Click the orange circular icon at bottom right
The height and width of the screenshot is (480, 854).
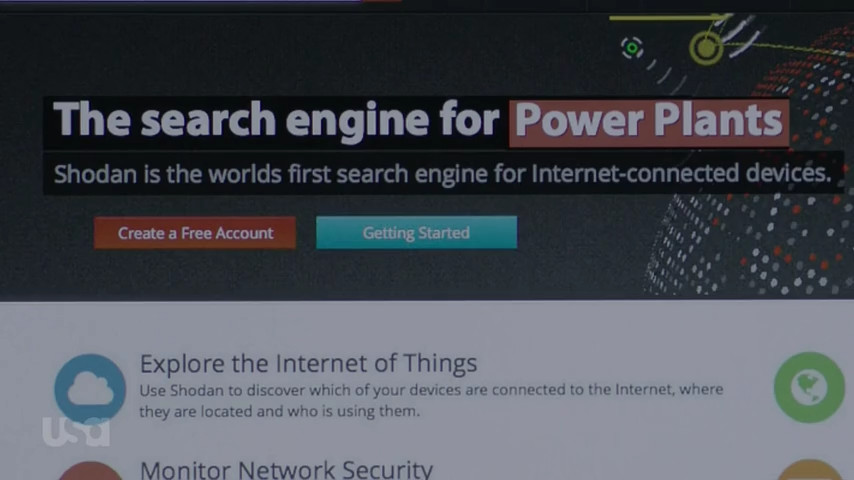(x=810, y=470)
